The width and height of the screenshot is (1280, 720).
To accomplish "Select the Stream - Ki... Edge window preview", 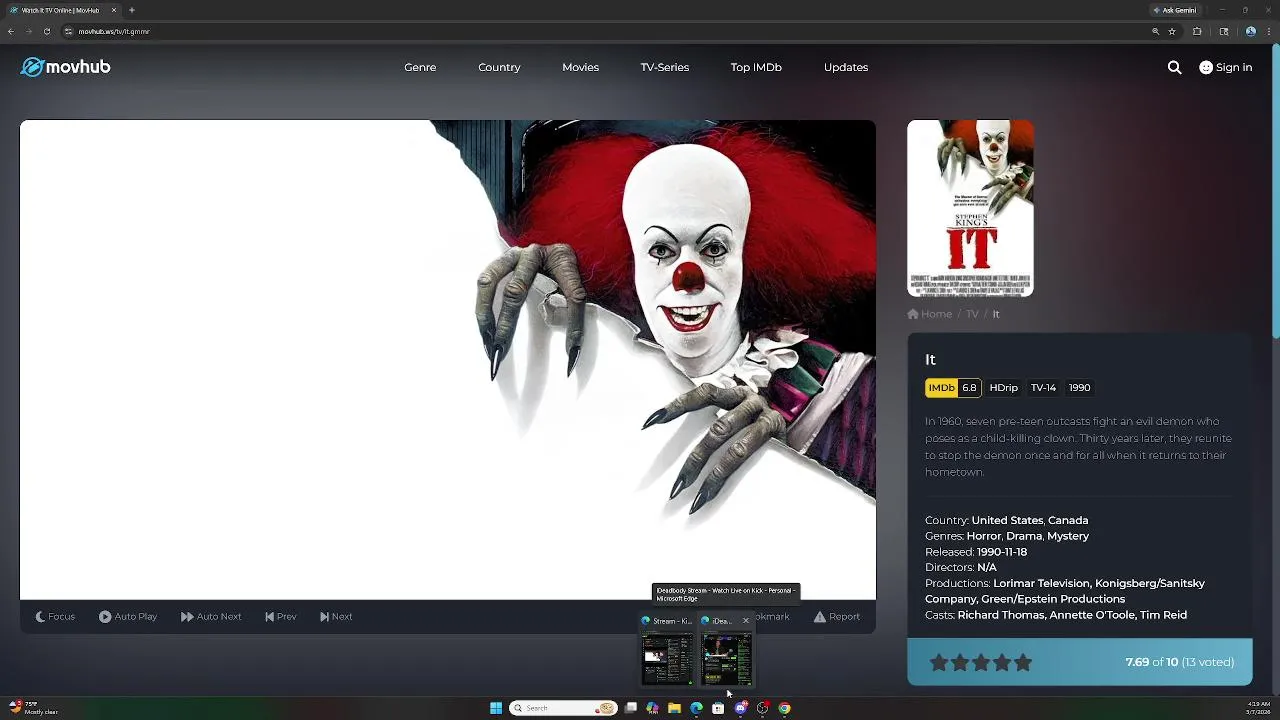I will tap(667, 651).
